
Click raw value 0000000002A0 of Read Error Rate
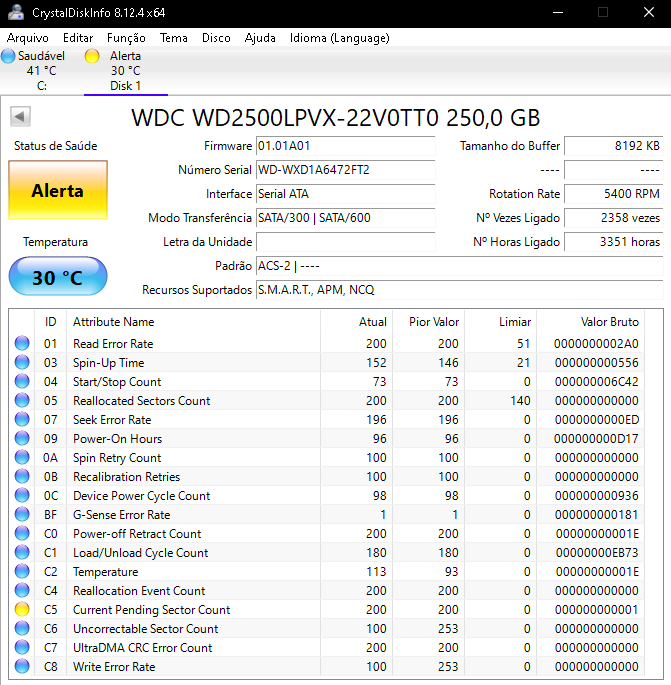(596, 343)
